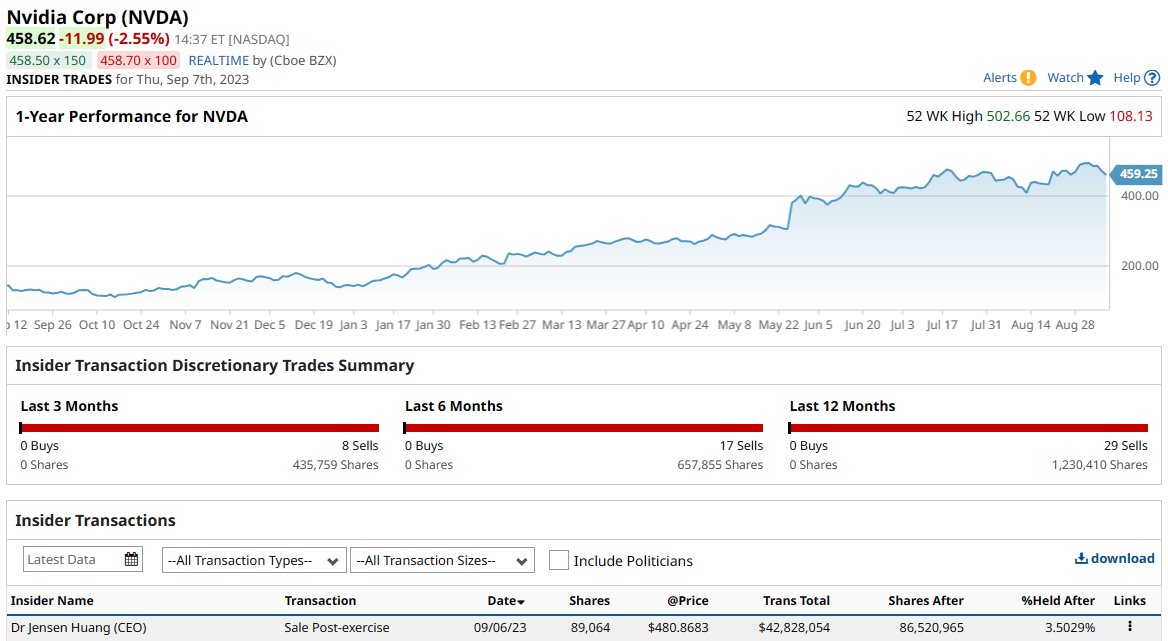
Task: Open the All Transaction Types dropdown
Action: [x=254, y=561]
